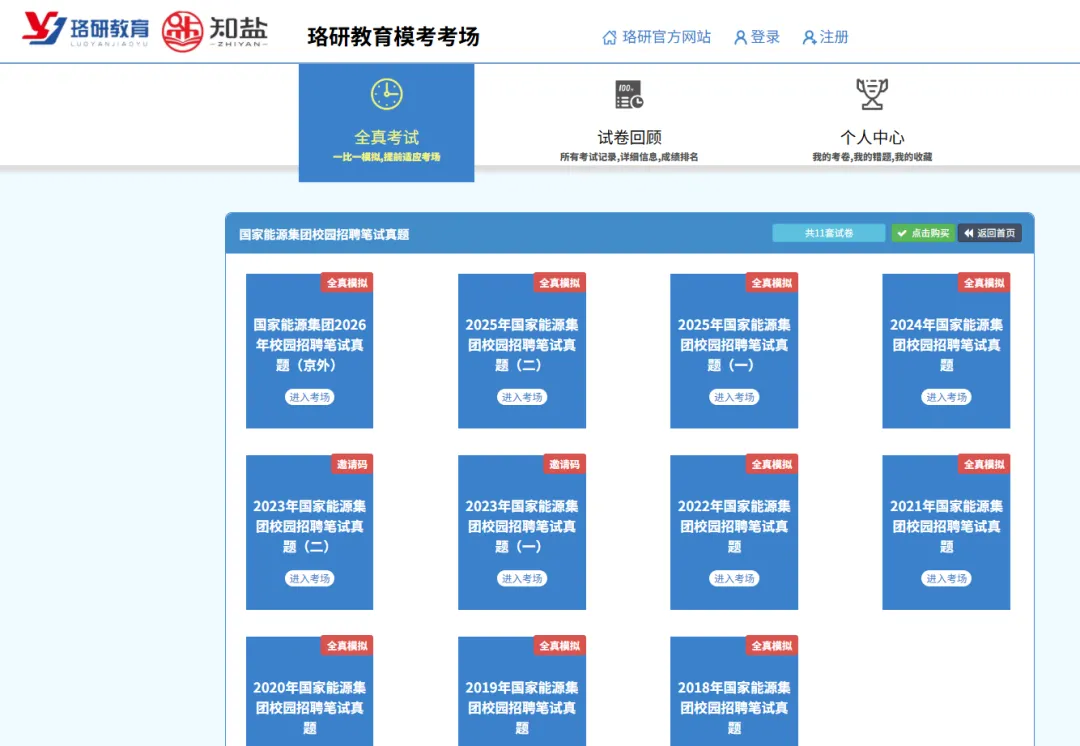Click the title text 2022年国家能源集团校园招聘笔试真题
This screenshot has height=746, width=1080.
click(734, 526)
